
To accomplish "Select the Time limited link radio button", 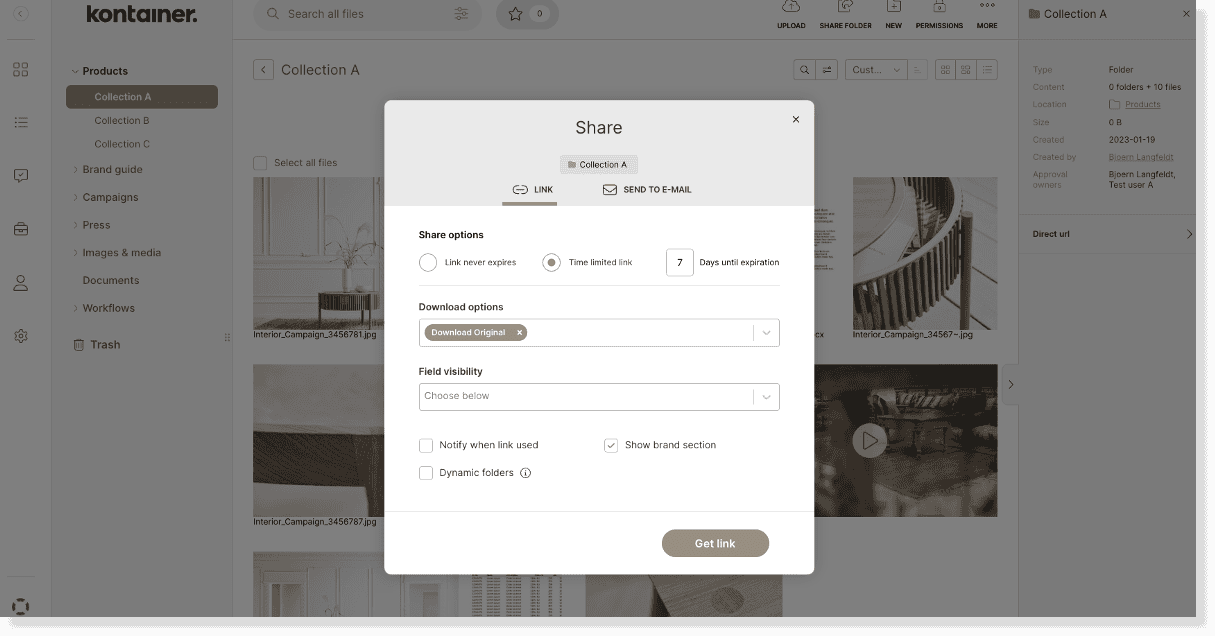I will 551,262.
